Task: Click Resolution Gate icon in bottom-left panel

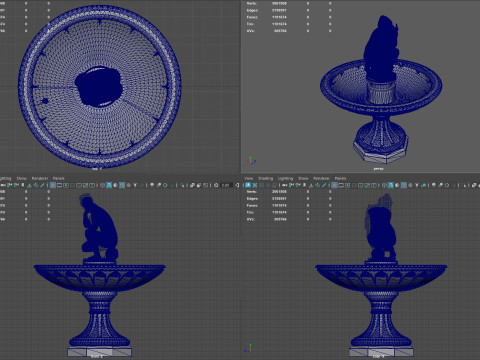Action: tap(66, 185)
